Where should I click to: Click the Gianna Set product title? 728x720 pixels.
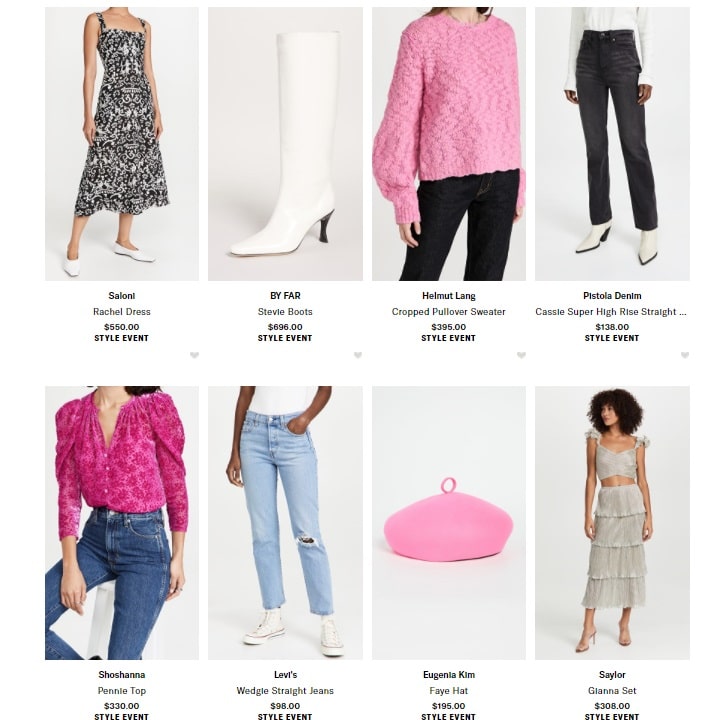pyautogui.click(x=612, y=691)
